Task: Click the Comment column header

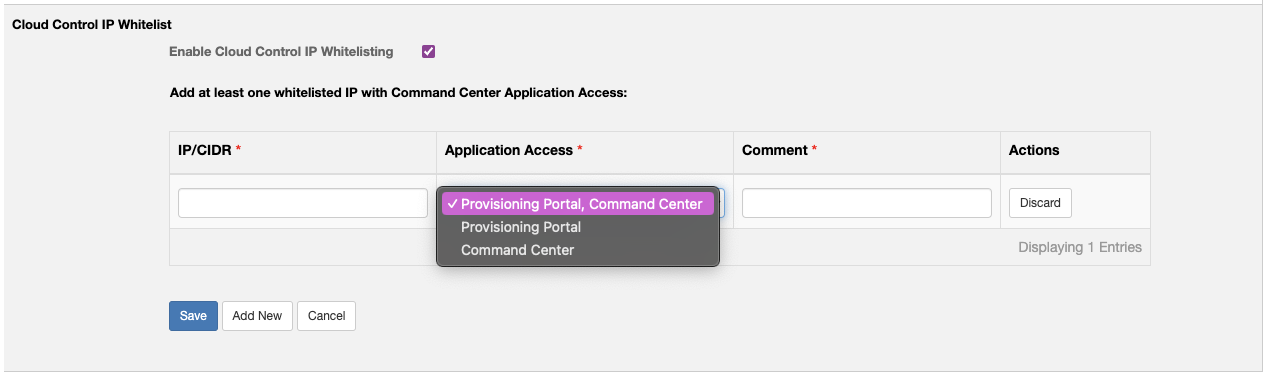Action: pyautogui.click(x=780, y=150)
